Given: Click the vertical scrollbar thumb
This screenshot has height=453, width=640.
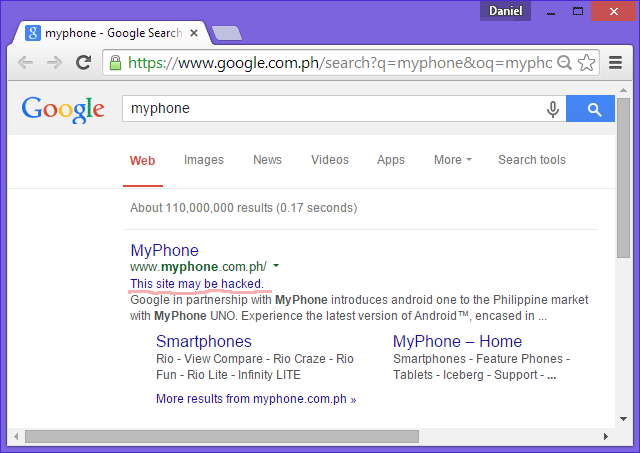Looking at the screenshot, I should click(x=623, y=178).
